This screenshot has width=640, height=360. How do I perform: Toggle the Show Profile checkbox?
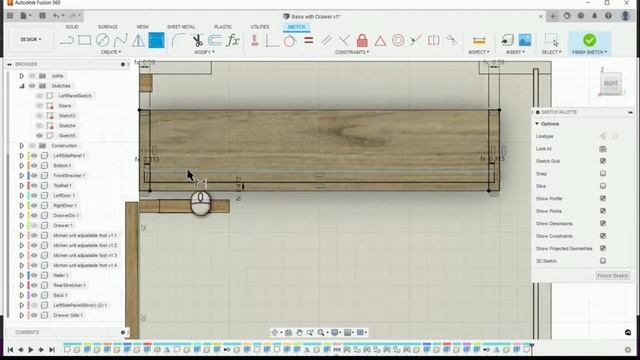click(603, 198)
